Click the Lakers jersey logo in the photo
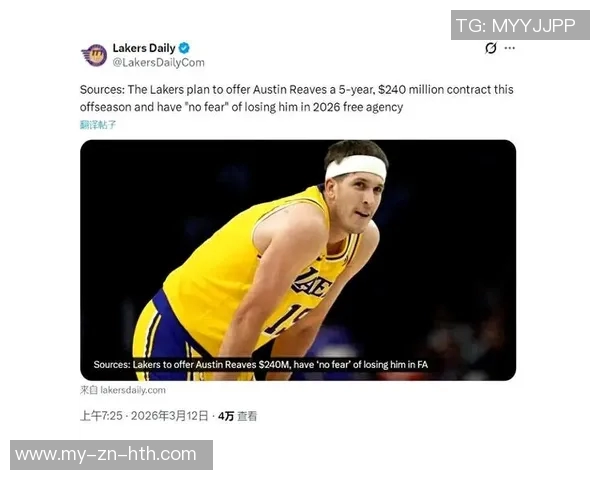 tap(311, 284)
